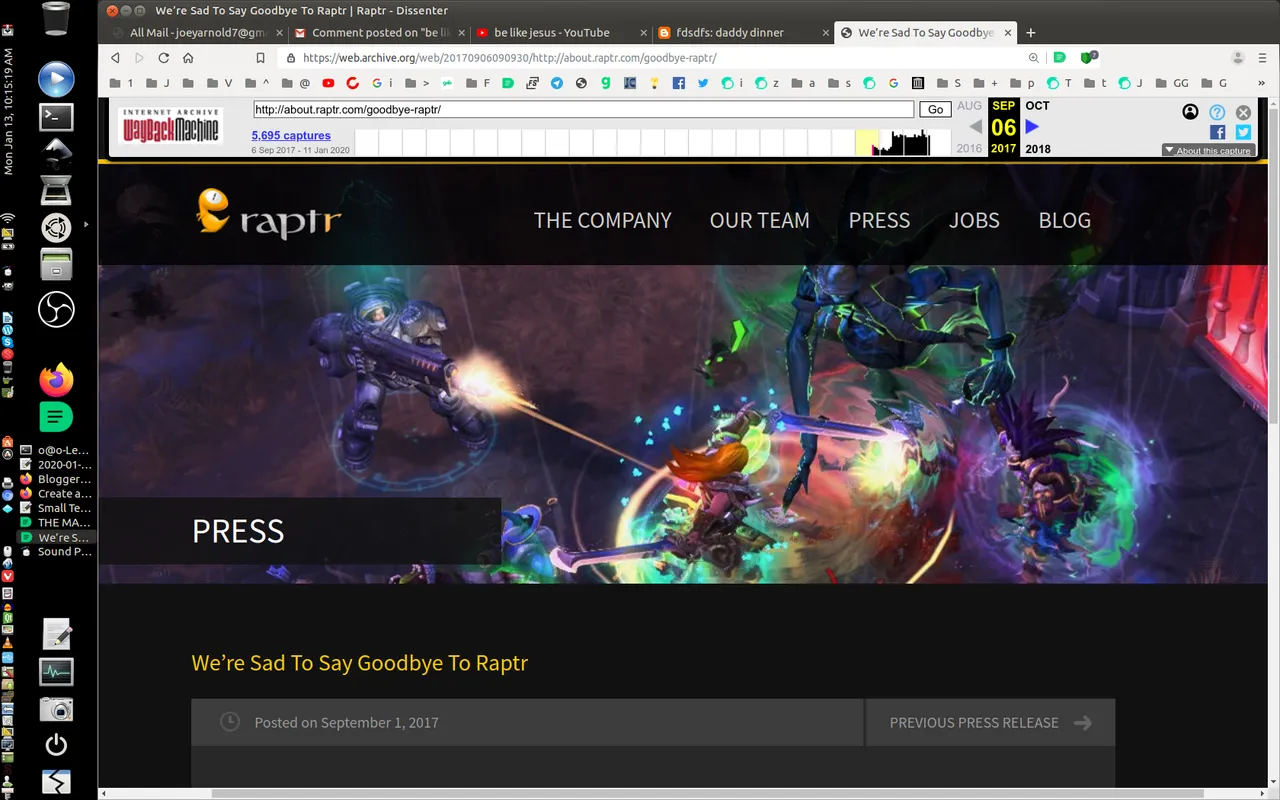This screenshot has width=1280, height=800.
Task: Click the capture sparkline timeline graph
Action: pyautogui.click(x=653, y=142)
